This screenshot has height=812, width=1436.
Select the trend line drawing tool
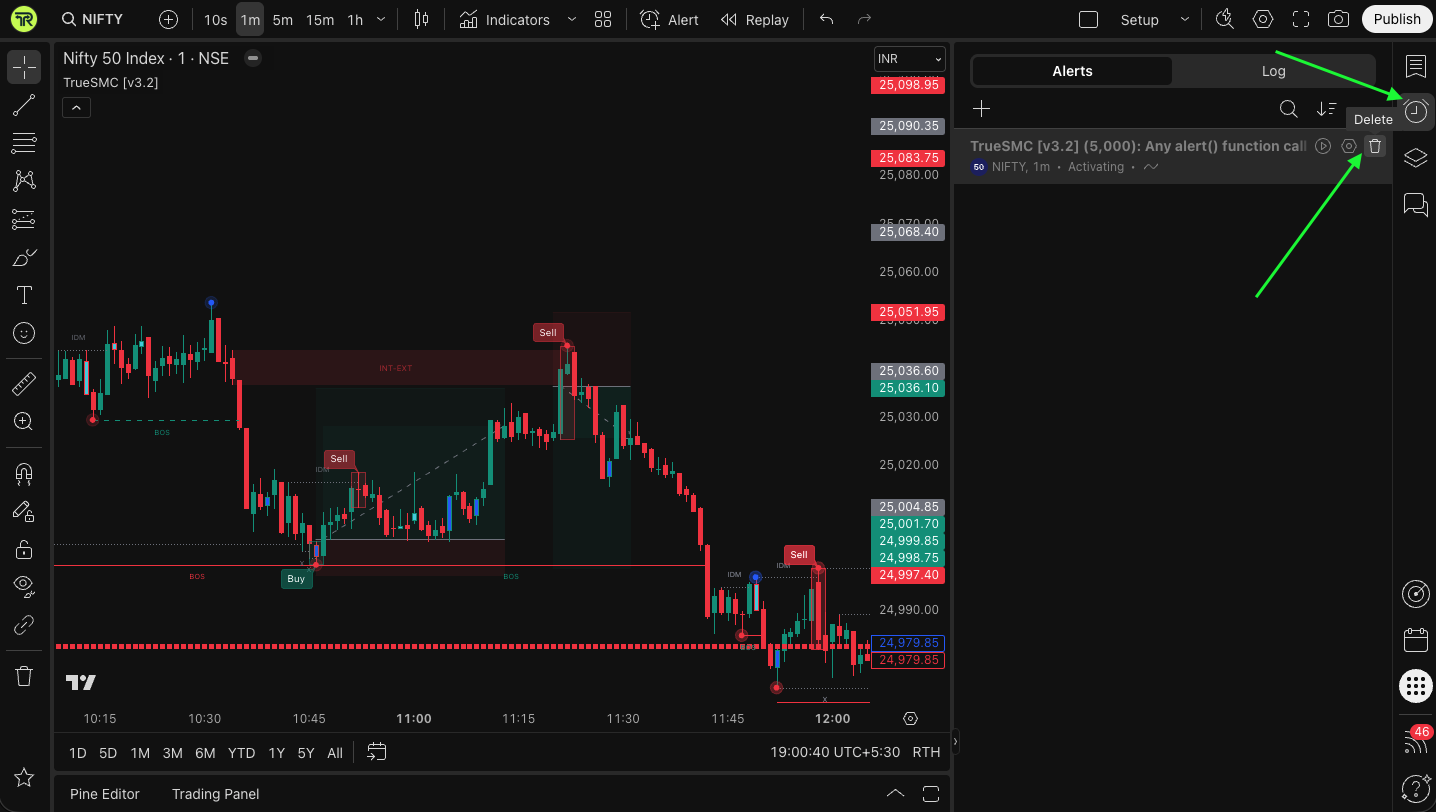[x=24, y=105]
